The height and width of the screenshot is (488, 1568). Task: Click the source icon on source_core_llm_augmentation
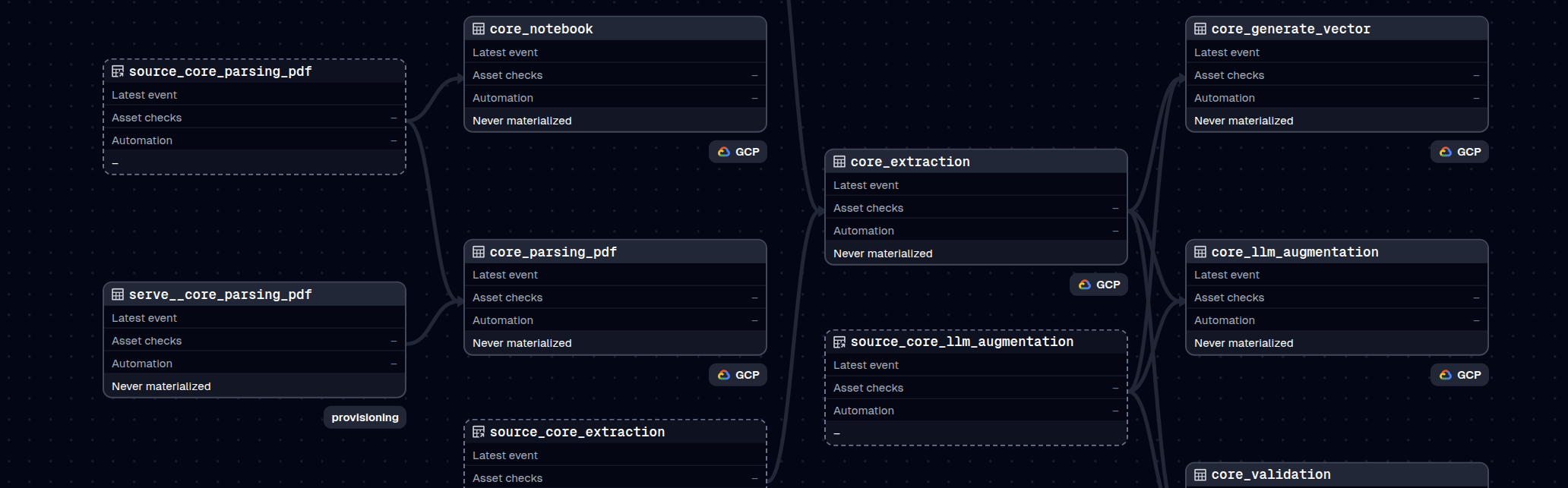[839, 342]
